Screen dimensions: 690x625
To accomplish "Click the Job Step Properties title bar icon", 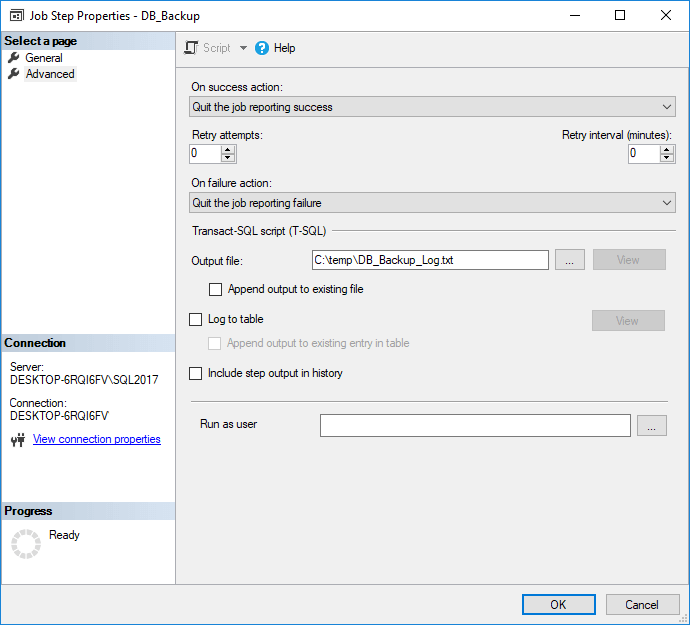I will (x=17, y=16).
